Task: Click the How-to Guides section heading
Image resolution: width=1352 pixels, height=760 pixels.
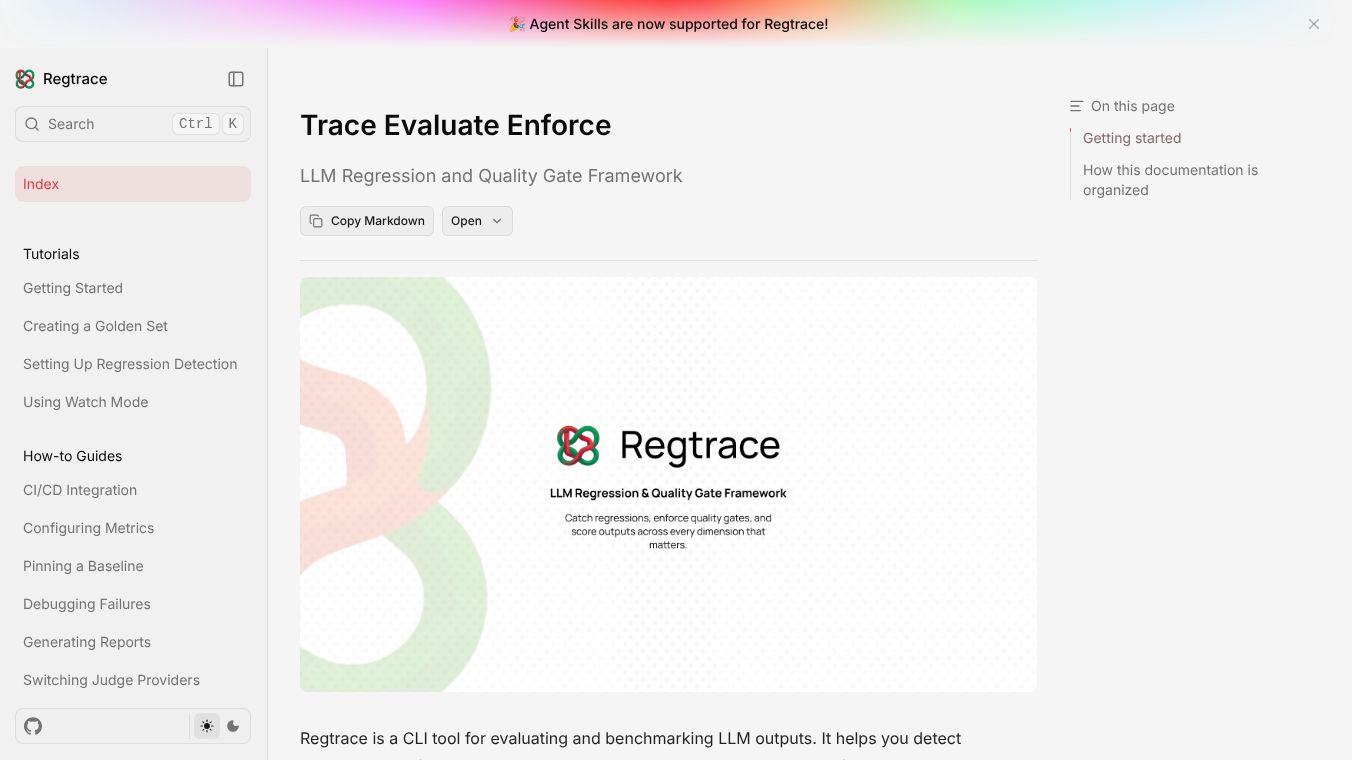Action: [x=73, y=456]
